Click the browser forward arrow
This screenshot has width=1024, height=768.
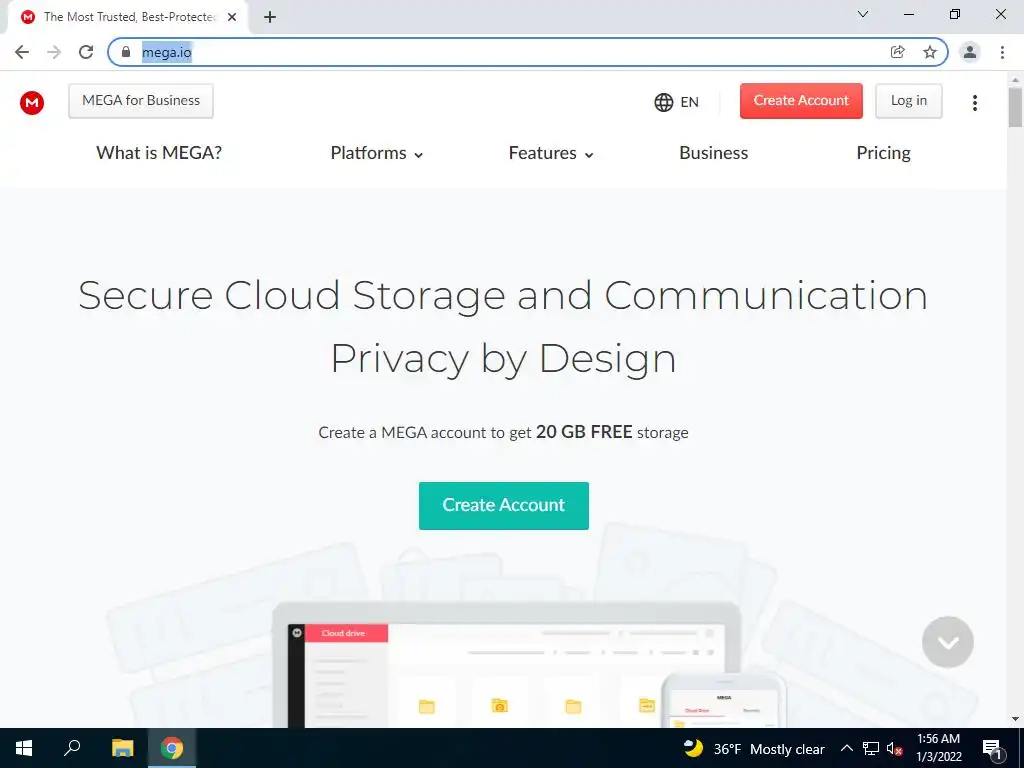pos(54,52)
